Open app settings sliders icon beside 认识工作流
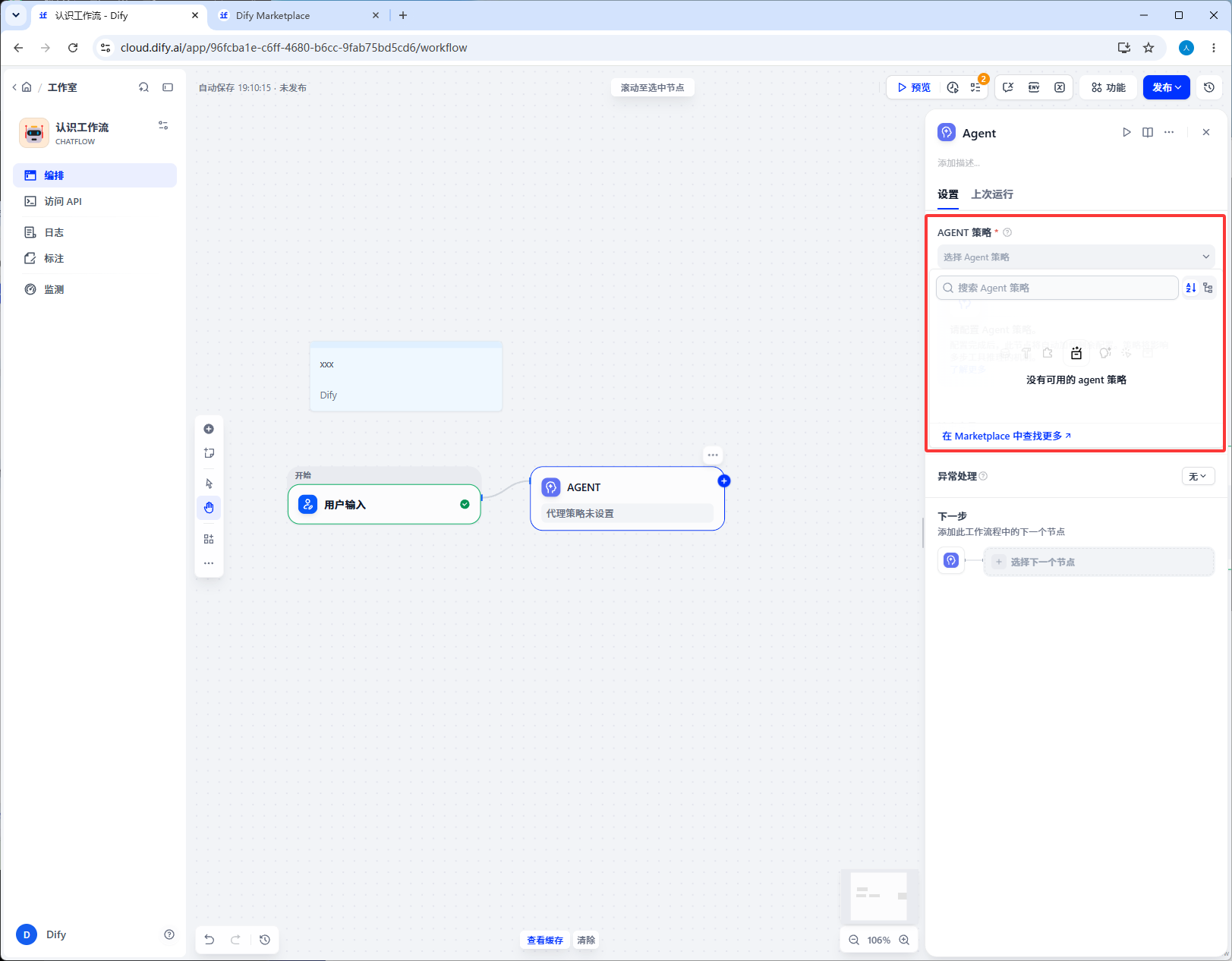This screenshot has height=961, width=1232. point(163,125)
